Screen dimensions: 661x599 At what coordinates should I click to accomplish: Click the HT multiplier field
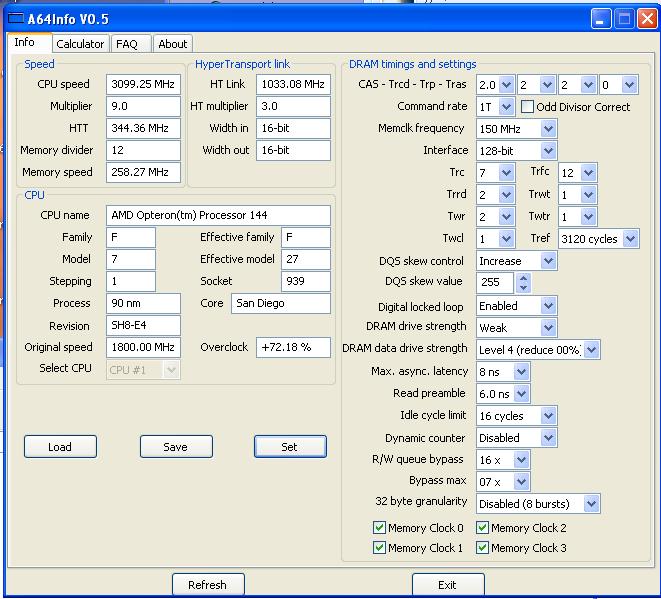pyautogui.click(x=293, y=106)
